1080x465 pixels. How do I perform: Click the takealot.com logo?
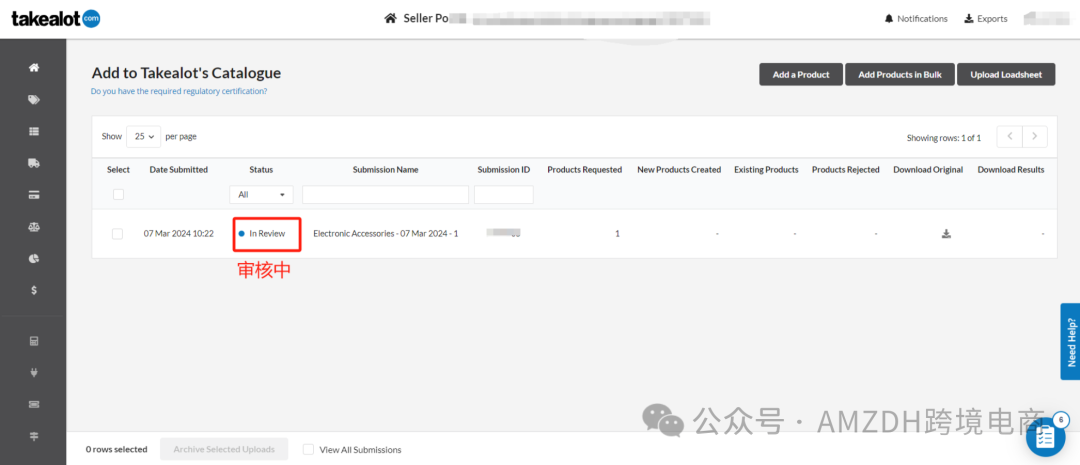coord(56,19)
